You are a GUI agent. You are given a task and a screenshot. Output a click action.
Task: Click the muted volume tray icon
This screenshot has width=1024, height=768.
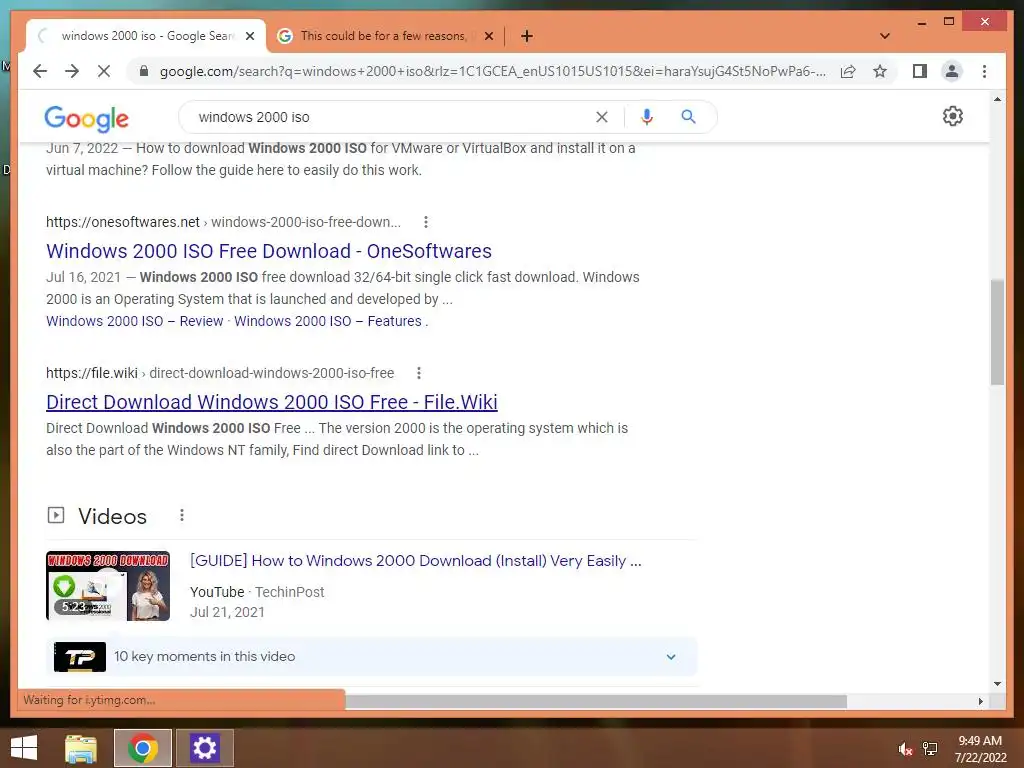coord(904,749)
